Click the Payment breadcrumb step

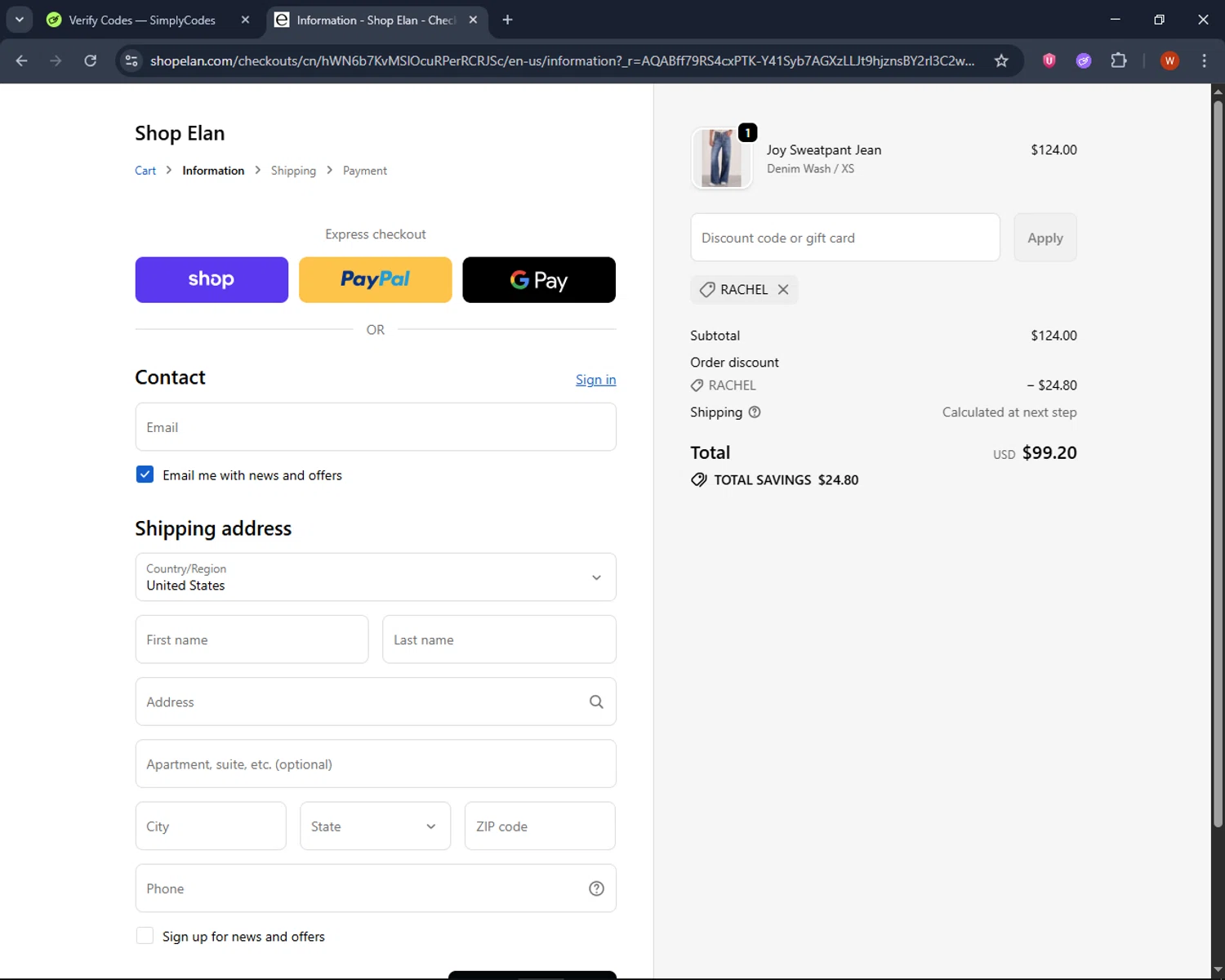(x=365, y=171)
